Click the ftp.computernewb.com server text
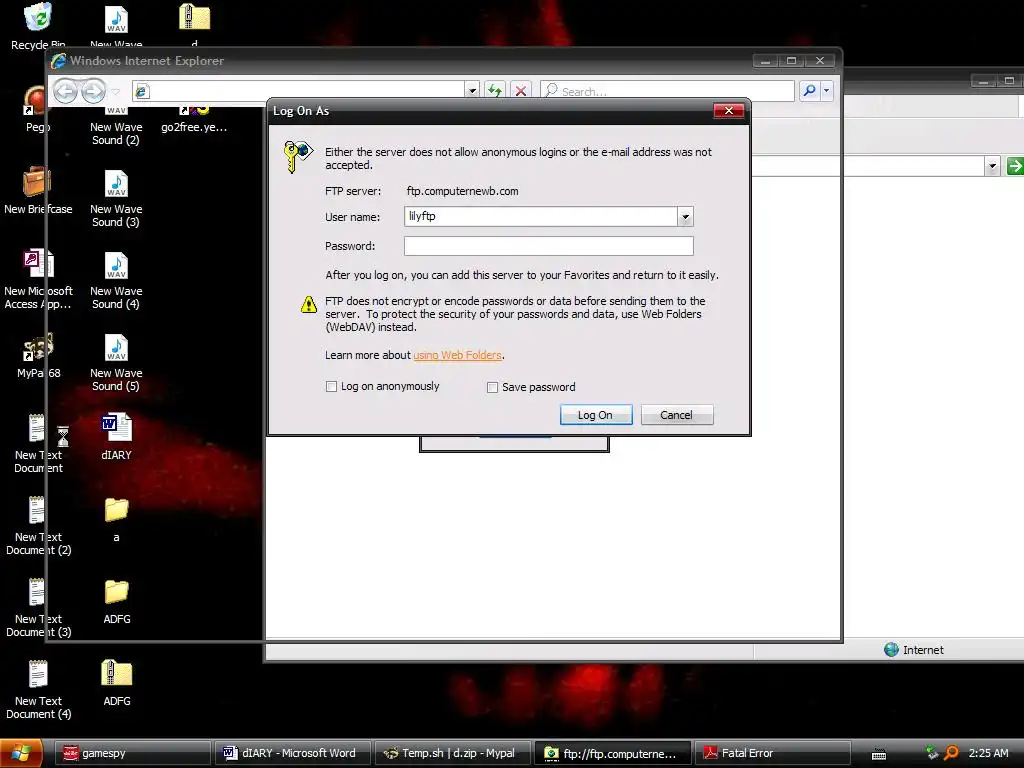Image resolution: width=1024 pixels, height=768 pixels. point(462,191)
